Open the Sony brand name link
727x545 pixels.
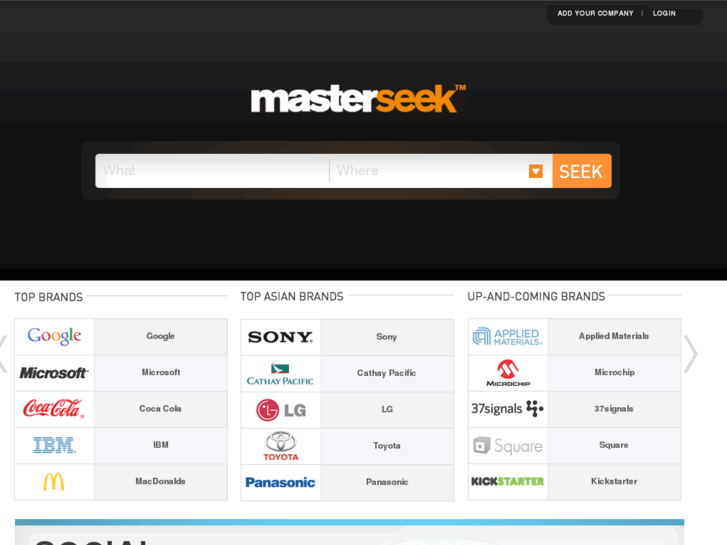click(387, 337)
